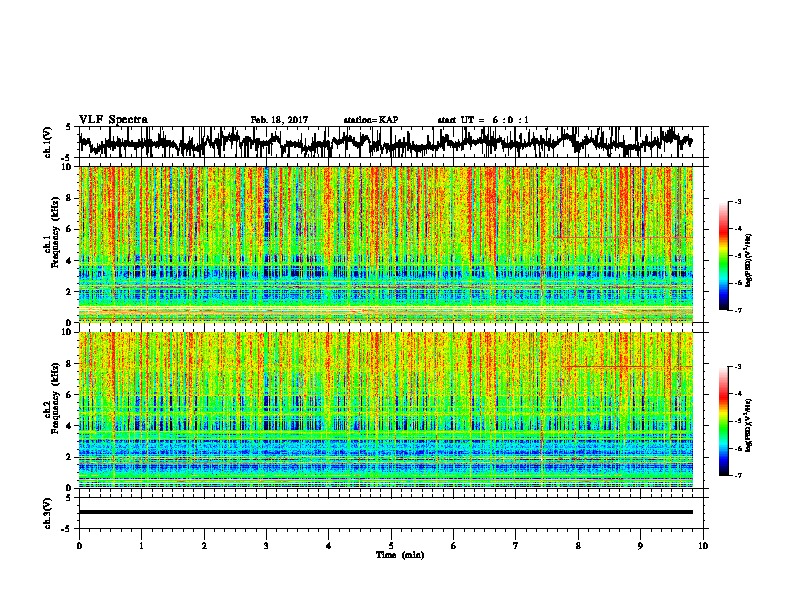The height and width of the screenshot is (612, 792).
Task: Click the red horizontal line in ch.1 spectrogram
Action: 624,237
